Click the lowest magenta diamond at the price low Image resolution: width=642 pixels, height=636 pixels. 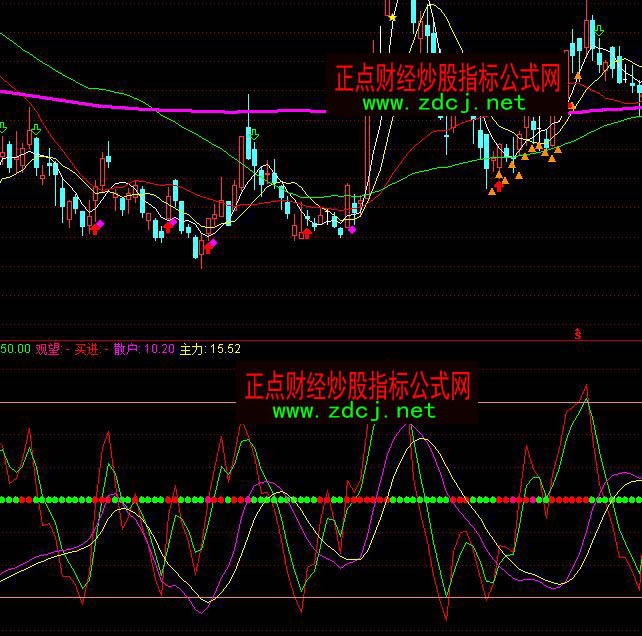211,243
